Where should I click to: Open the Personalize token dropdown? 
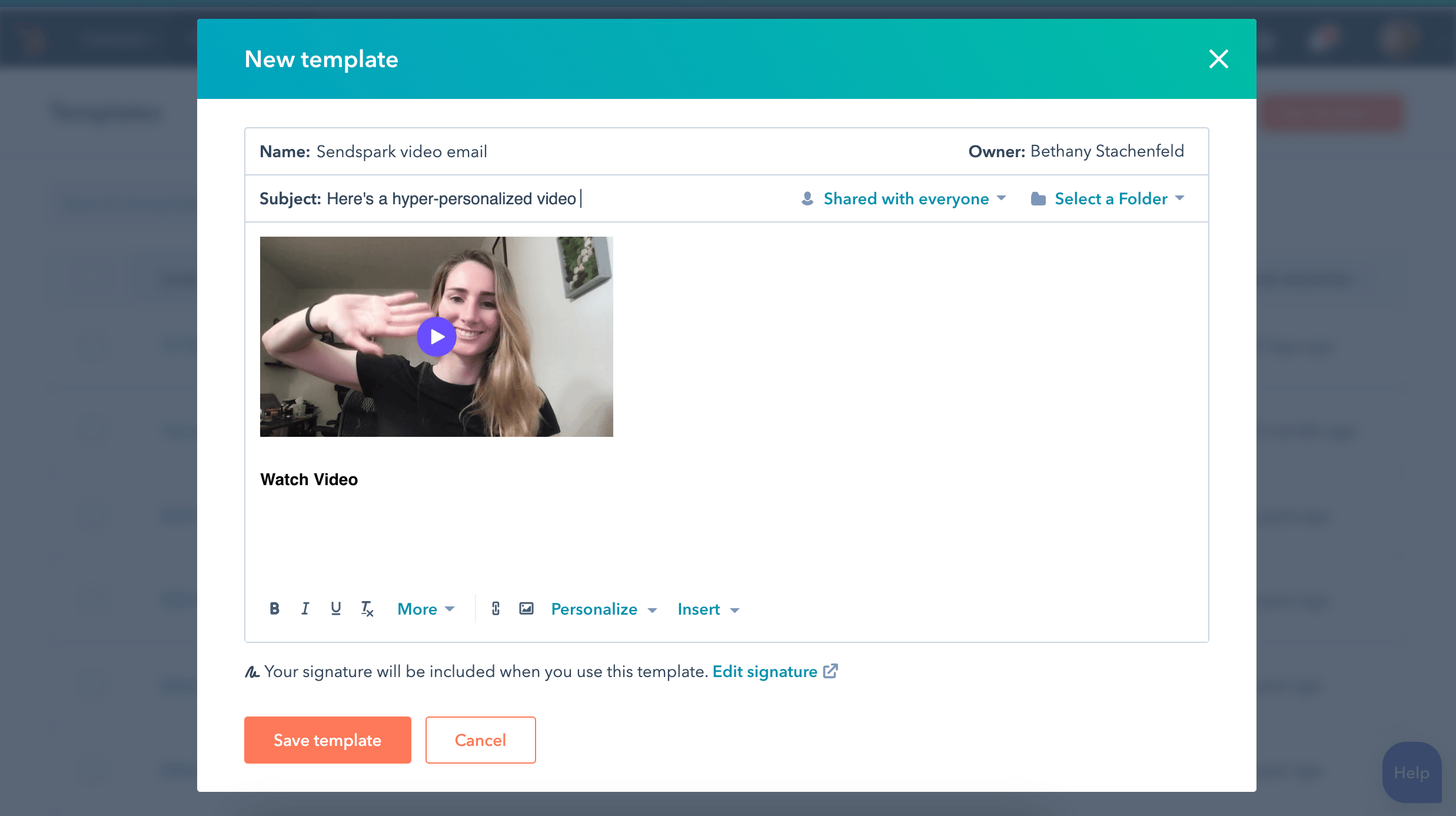[x=604, y=609]
